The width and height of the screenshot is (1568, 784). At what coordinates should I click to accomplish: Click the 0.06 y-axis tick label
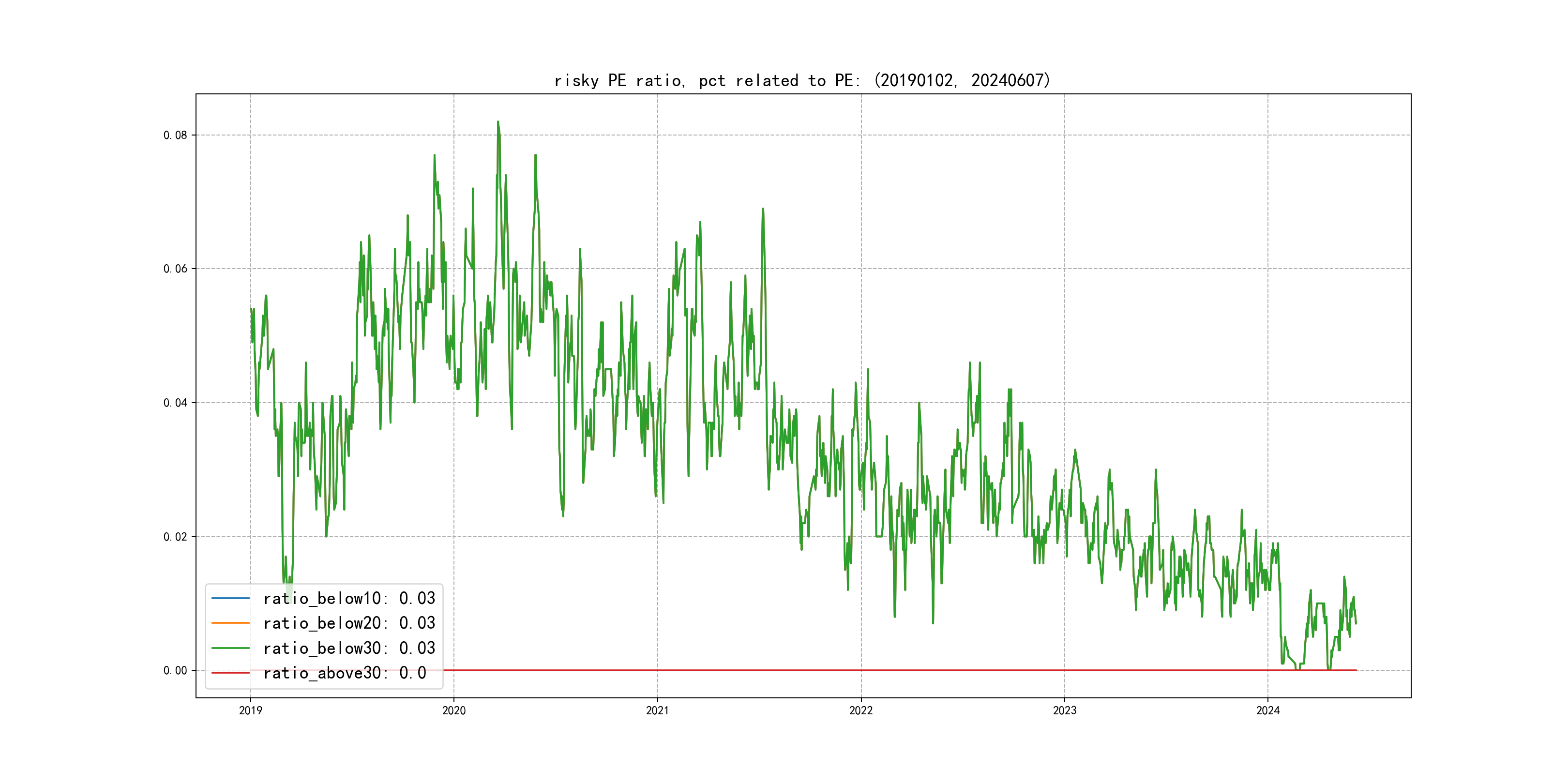(175, 269)
